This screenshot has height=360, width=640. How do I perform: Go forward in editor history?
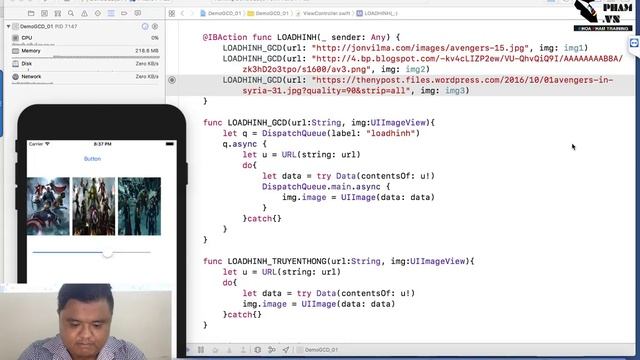coord(192,13)
